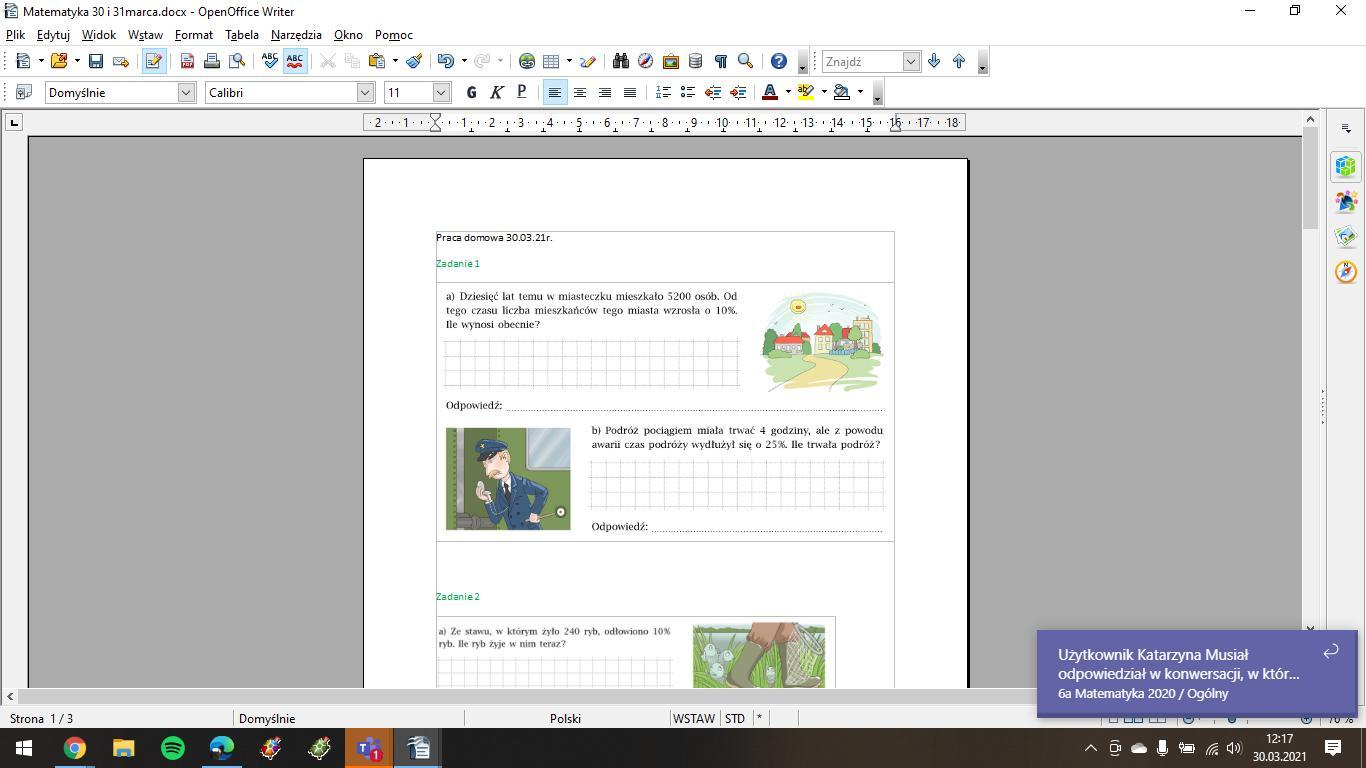Apply the font color swatch
This screenshot has height=768, width=1366.
point(770,92)
